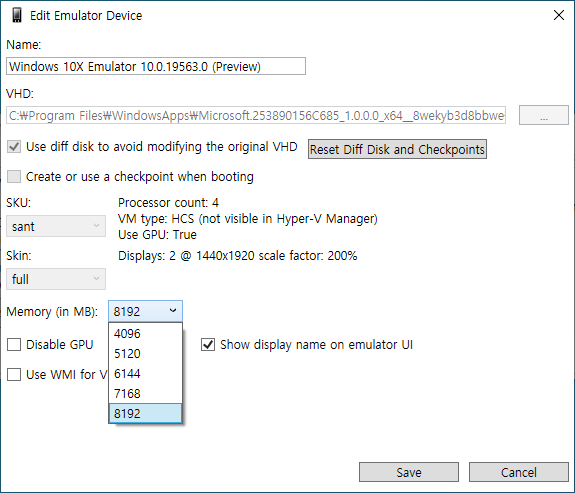Select 4096 from the memory list
The image size is (575, 493).
145,334
